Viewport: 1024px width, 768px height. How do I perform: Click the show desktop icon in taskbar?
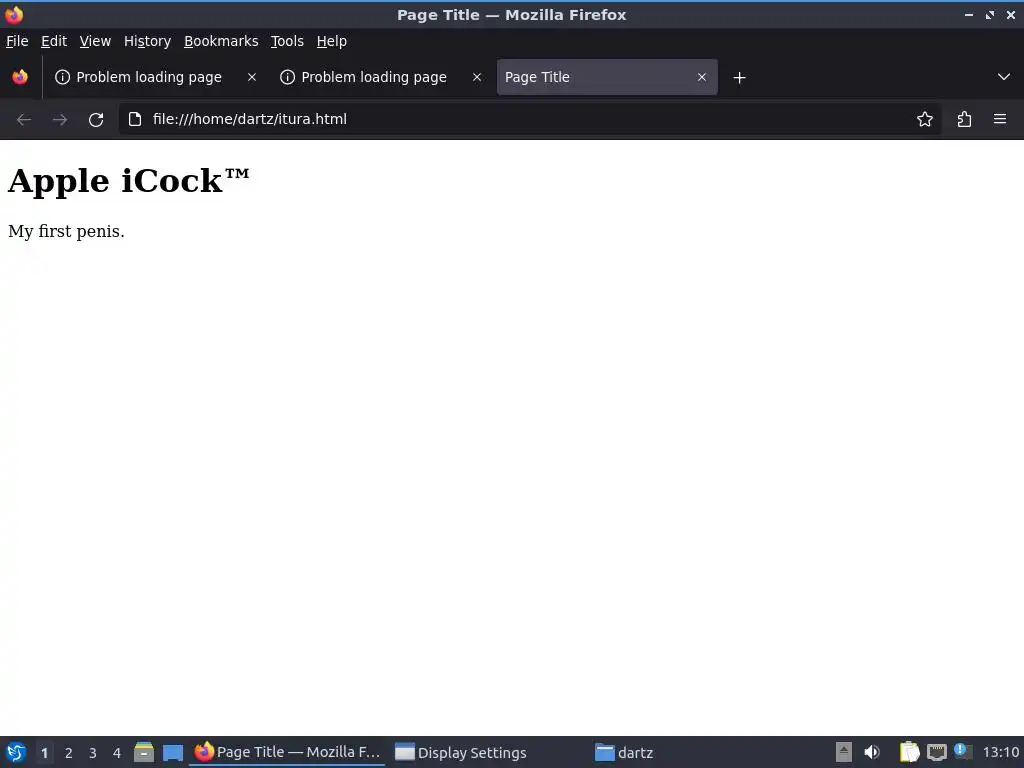coord(173,752)
